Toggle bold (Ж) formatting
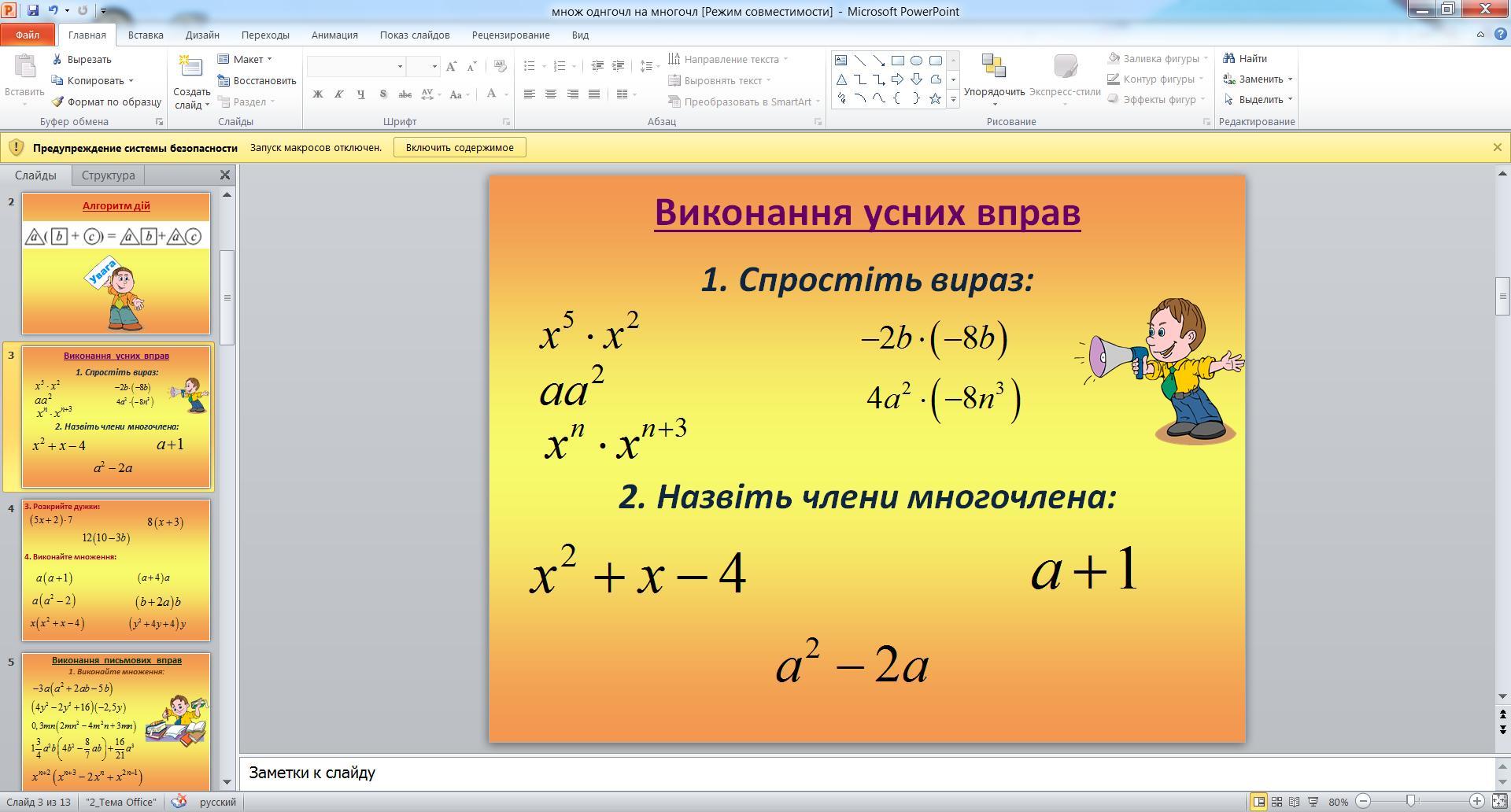This screenshot has width=1511, height=812. (x=318, y=94)
